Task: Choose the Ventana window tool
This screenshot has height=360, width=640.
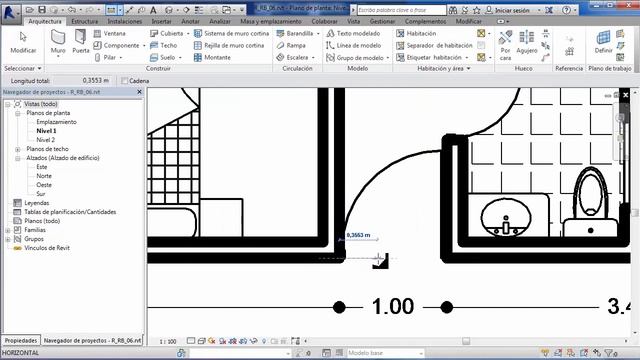Action: point(110,33)
